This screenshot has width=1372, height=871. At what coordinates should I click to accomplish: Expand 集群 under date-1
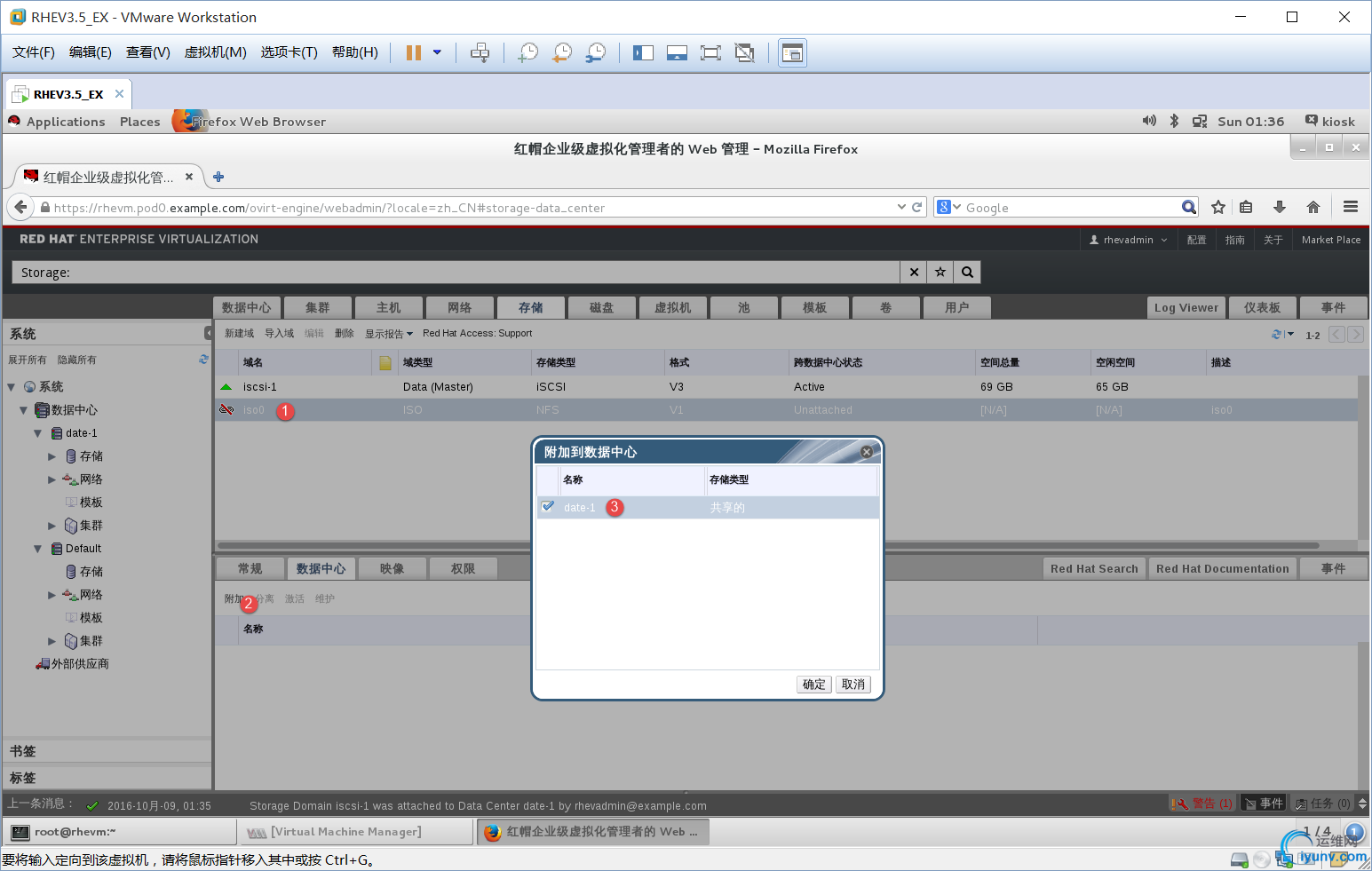click(52, 526)
